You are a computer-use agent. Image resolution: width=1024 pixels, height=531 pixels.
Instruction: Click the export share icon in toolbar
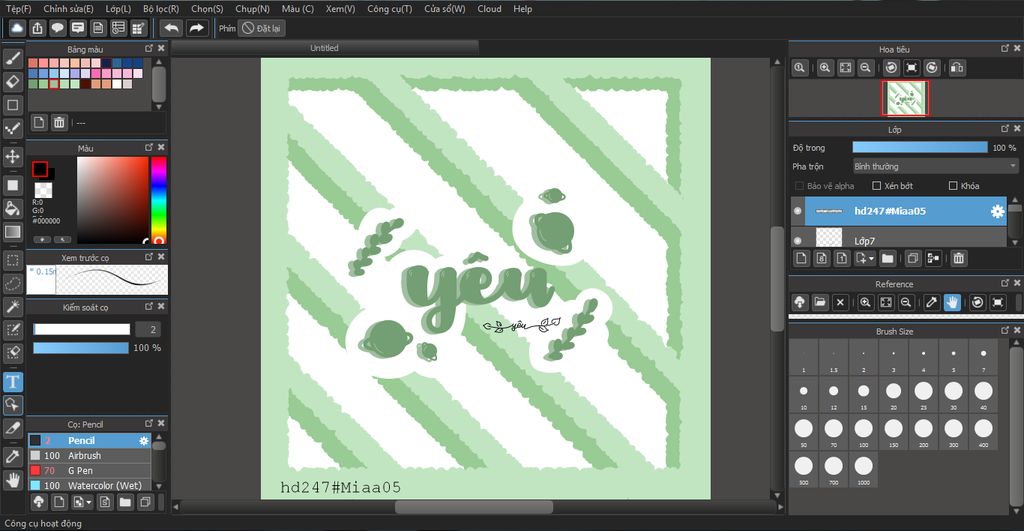[x=38, y=28]
